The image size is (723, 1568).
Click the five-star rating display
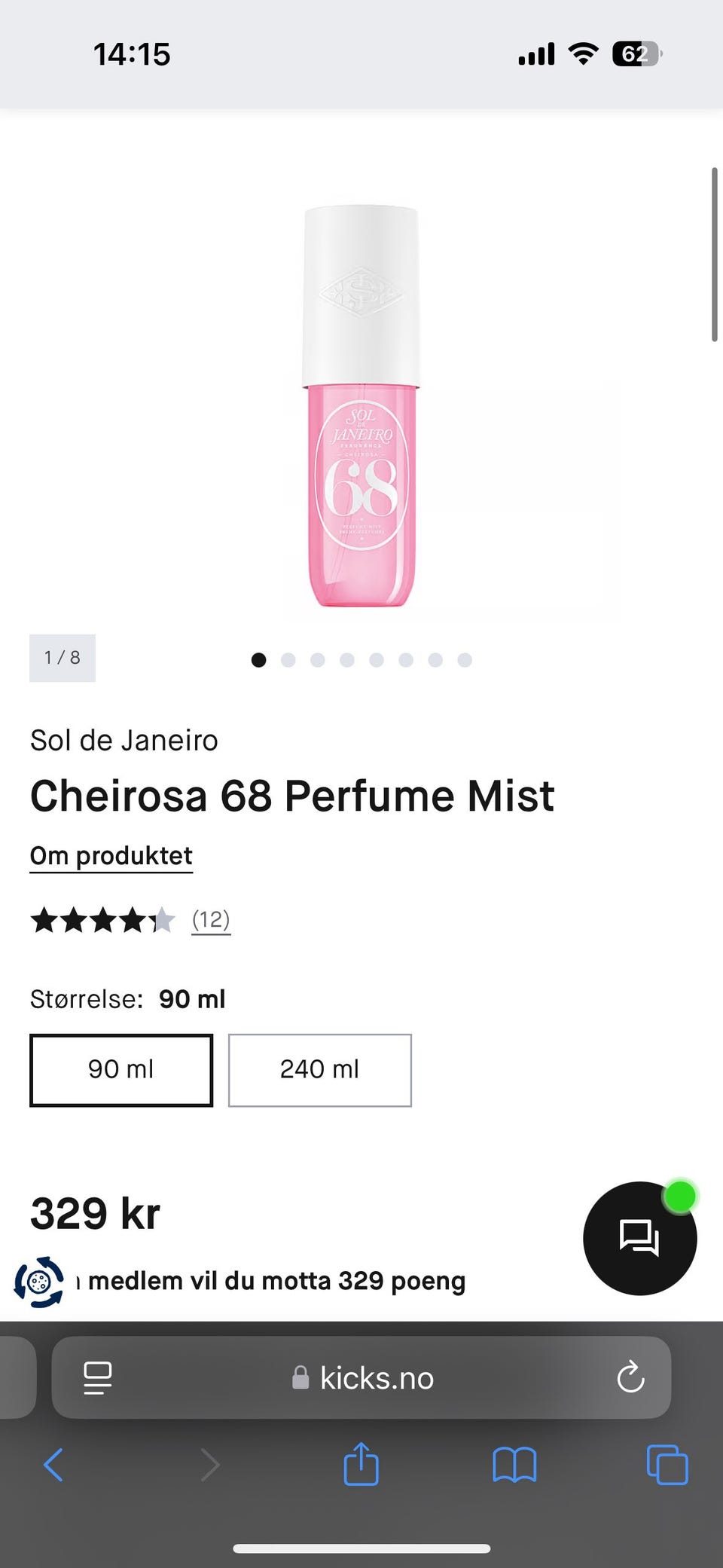point(102,920)
